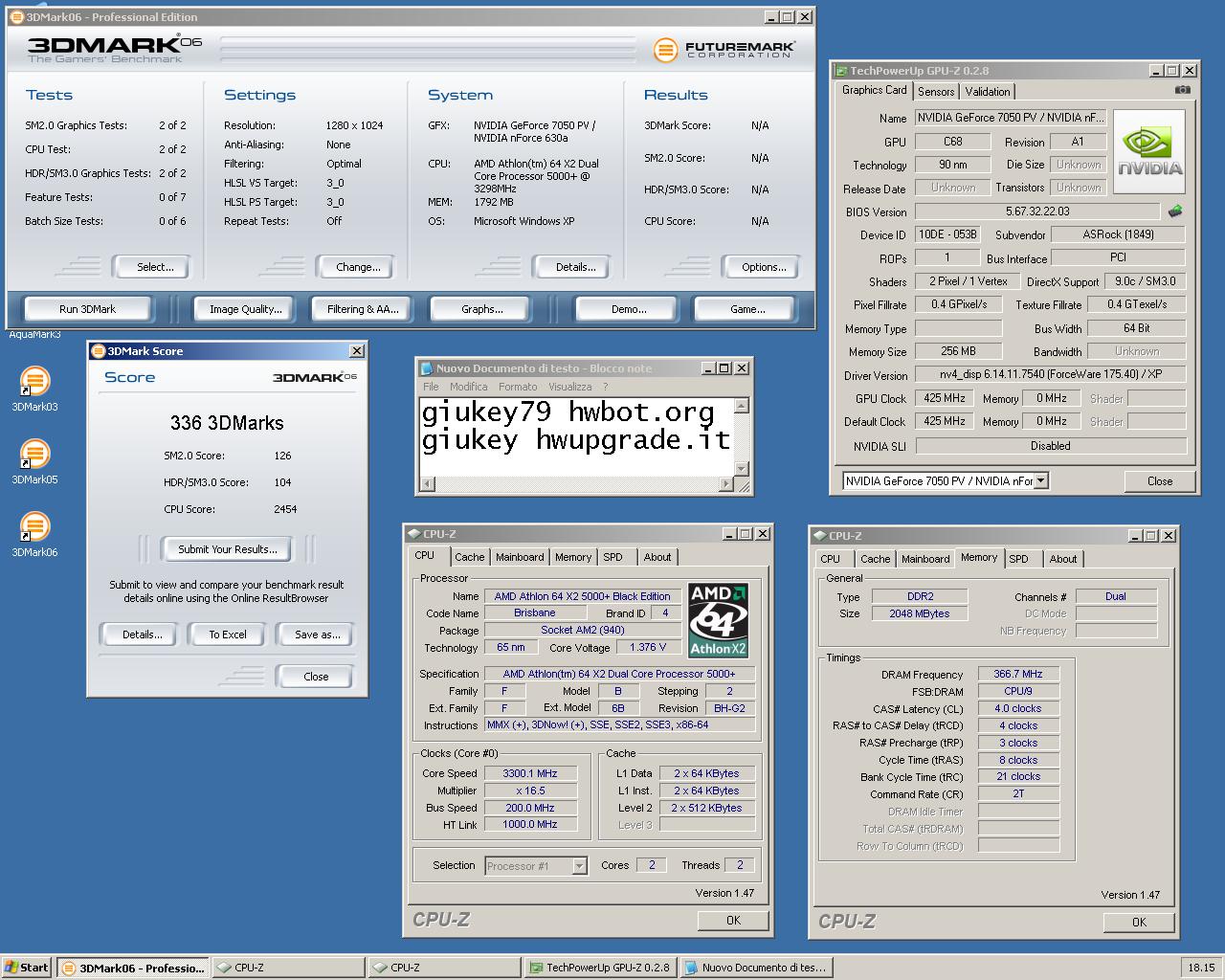Switch to 3DMark06 Professional taskbar item

point(133,968)
